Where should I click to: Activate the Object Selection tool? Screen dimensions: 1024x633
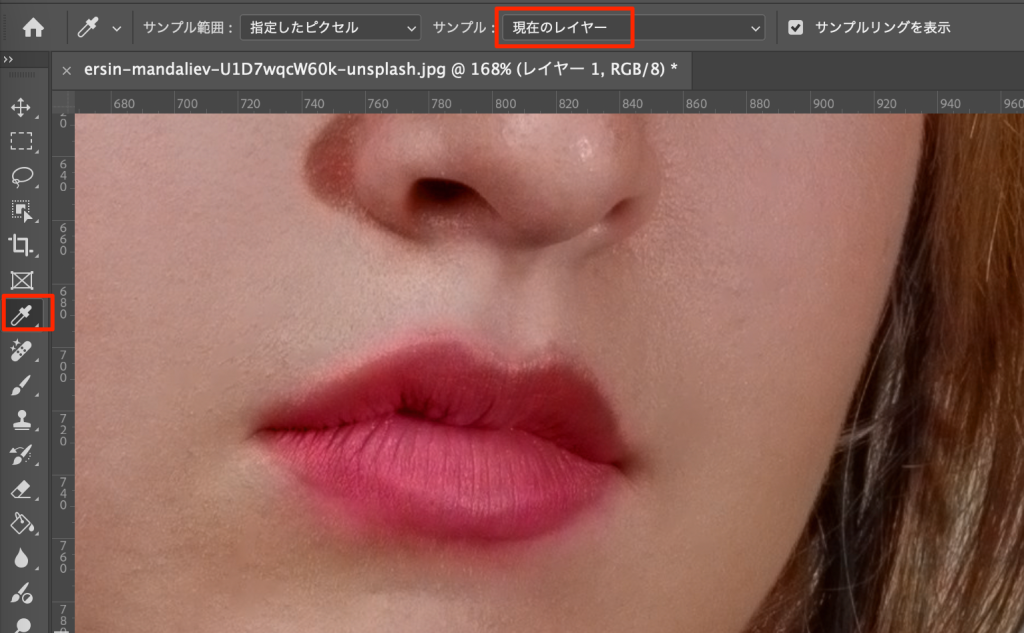pyautogui.click(x=21, y=210)
